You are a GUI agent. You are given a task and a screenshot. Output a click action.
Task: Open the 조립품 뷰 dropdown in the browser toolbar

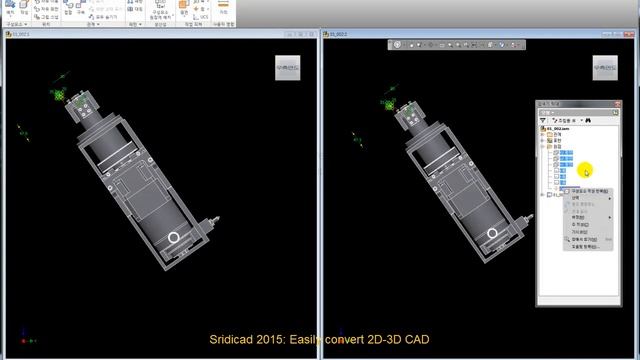click(x=582, y=120)
